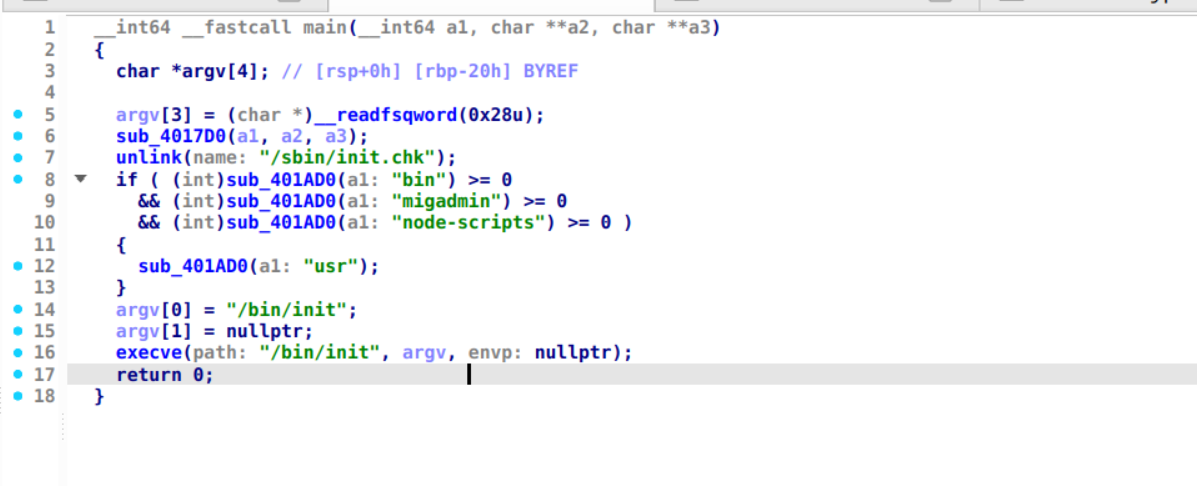Toggle breakpoint dot beside execve line 16
The image size is (1197, 486).
(18, 352)
